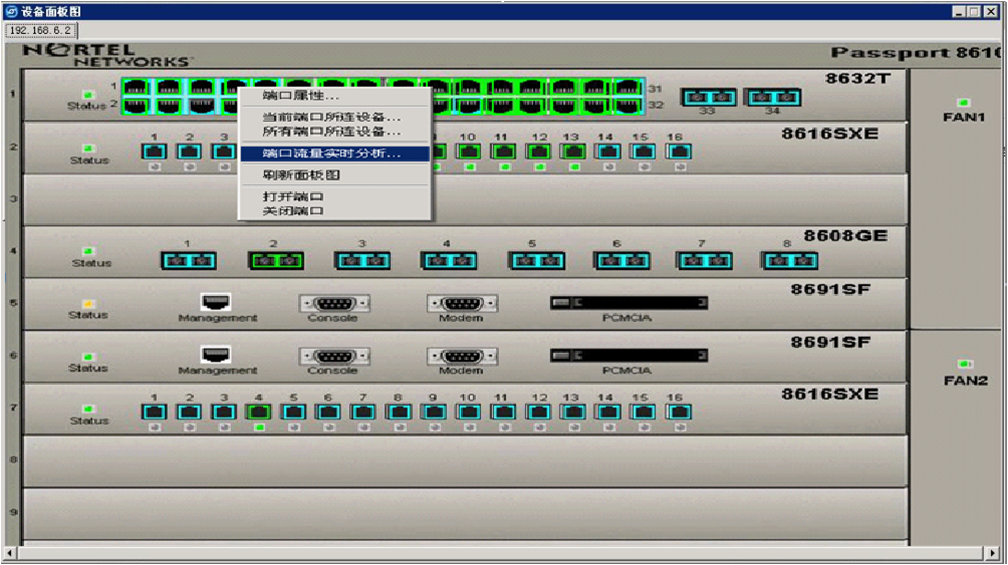Click the Console connector on slot 6

[334, 356]
